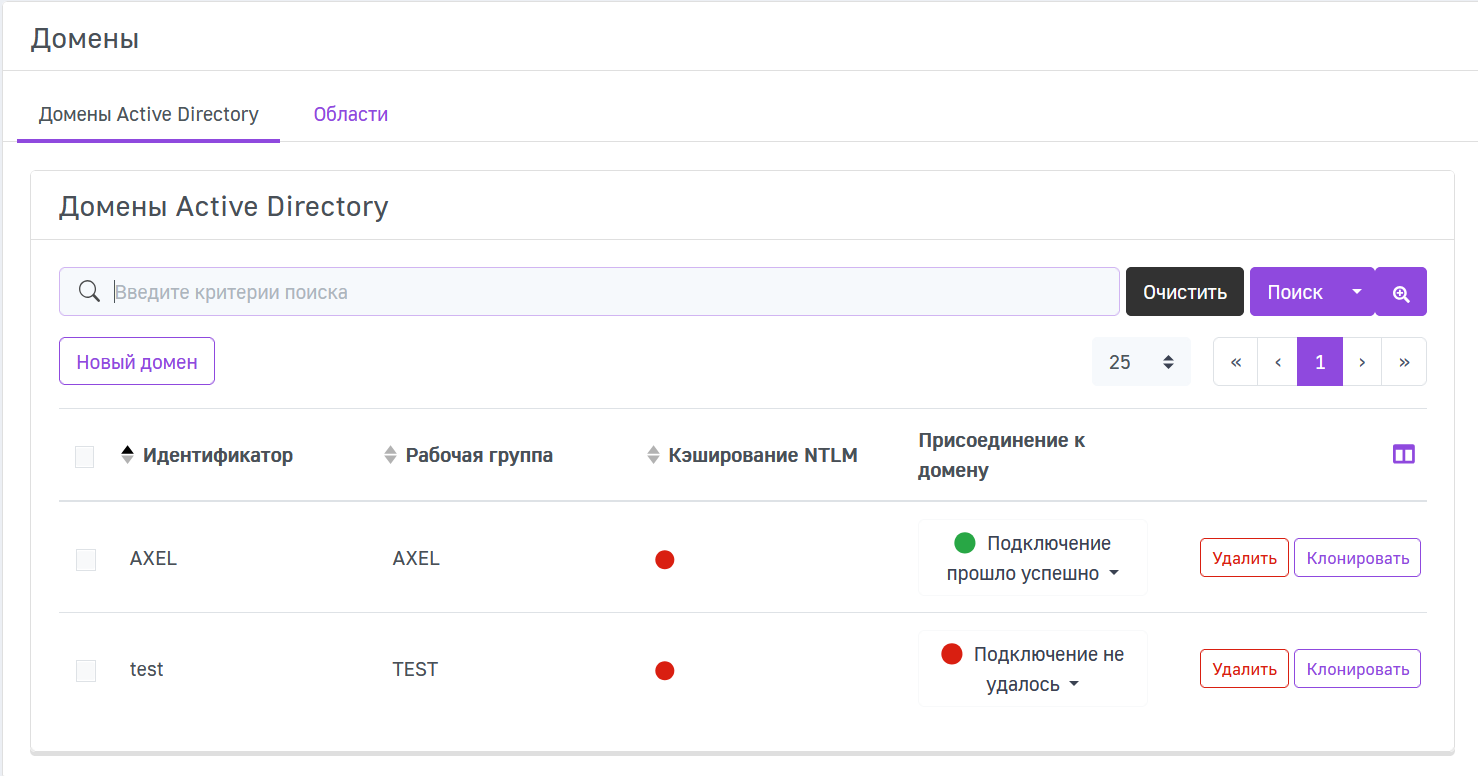Sort by Идентификатор column arrows
The image size is (1478, 776).
[127, 455]
